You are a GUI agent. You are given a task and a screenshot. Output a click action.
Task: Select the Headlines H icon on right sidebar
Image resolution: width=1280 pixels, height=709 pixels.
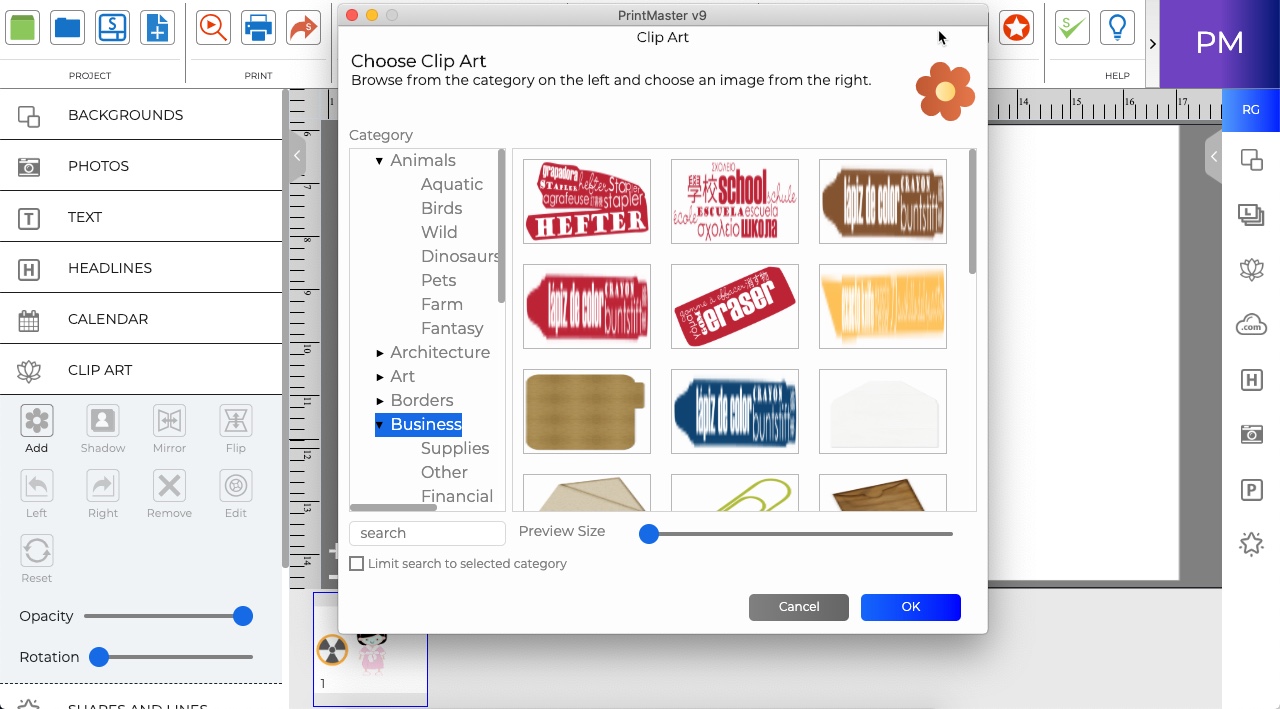pos(1251,380)
